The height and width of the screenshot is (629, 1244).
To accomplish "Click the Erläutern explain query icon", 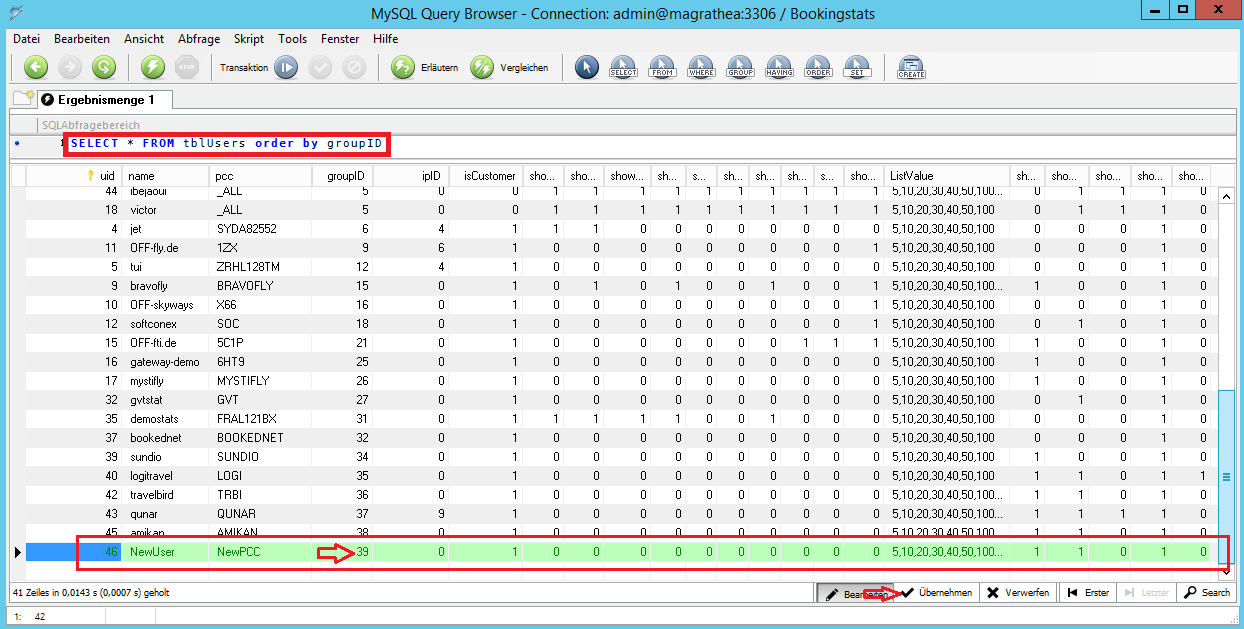I will (x=403, y=67).
